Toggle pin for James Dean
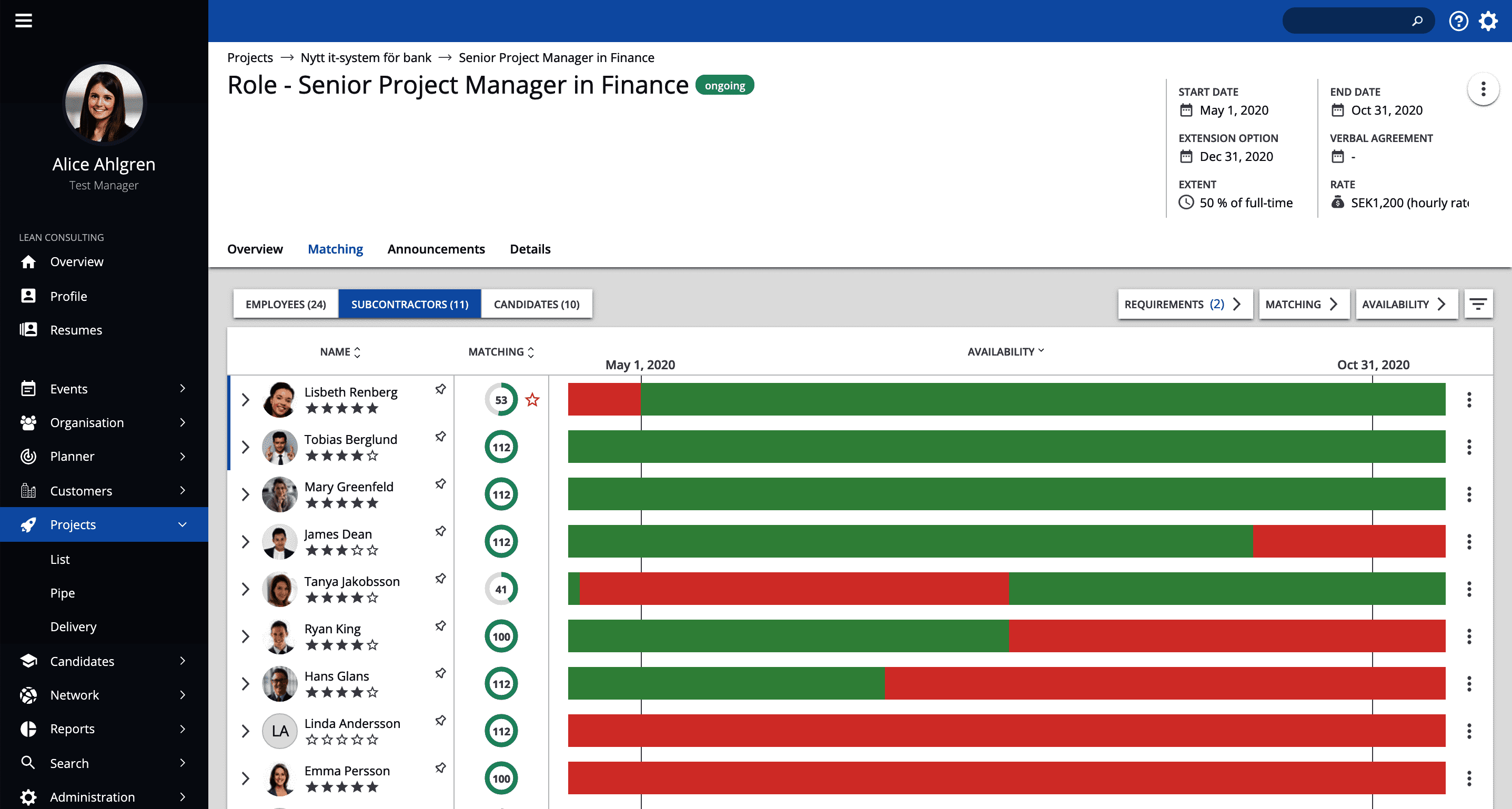 tap(440, 531)
